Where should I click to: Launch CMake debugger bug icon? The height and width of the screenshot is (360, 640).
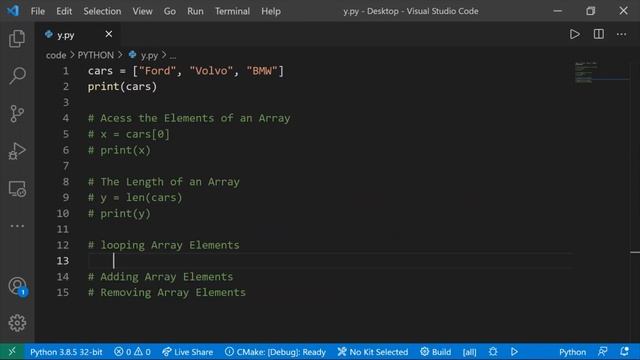493,351
